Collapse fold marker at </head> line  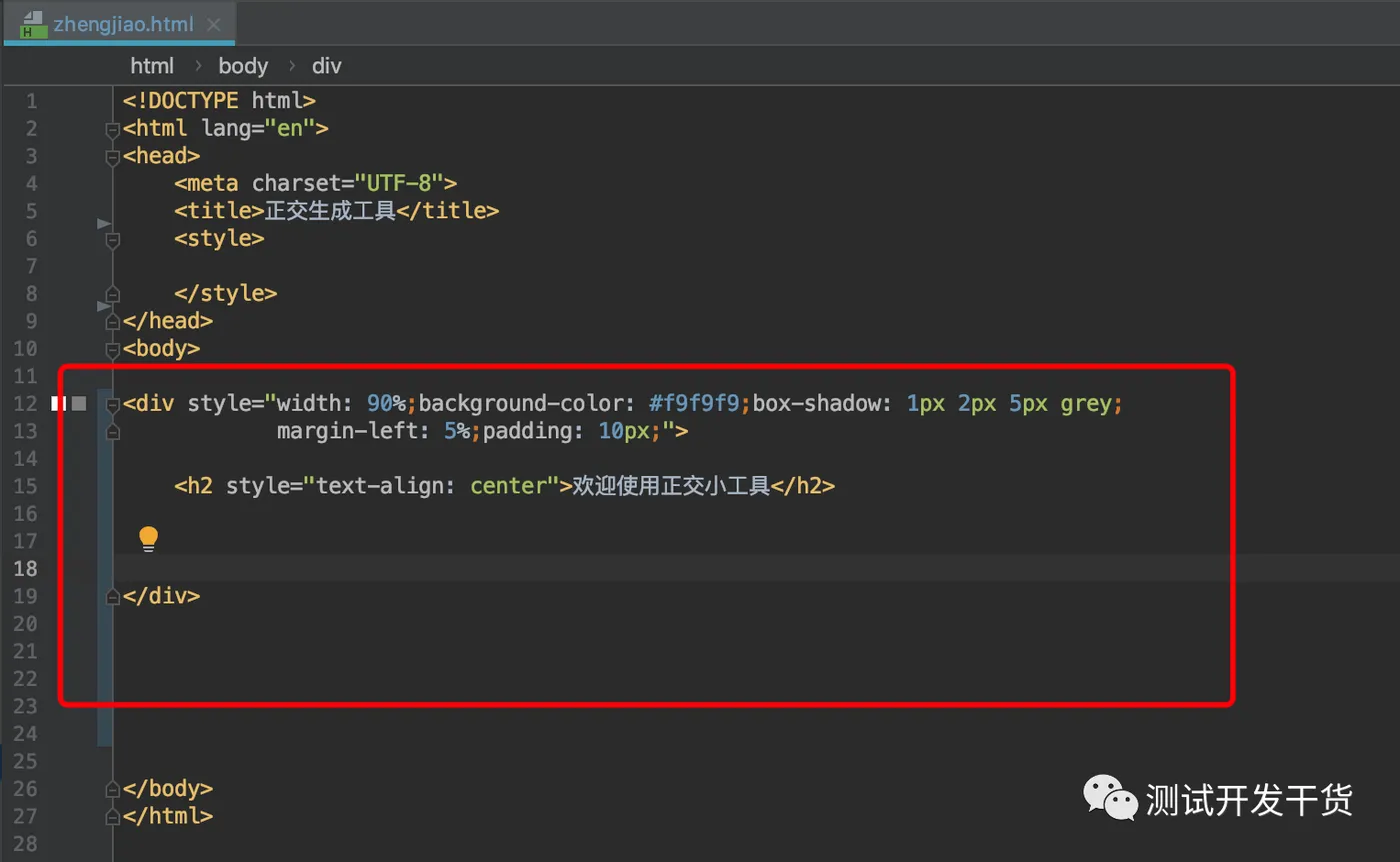[112, 322]
